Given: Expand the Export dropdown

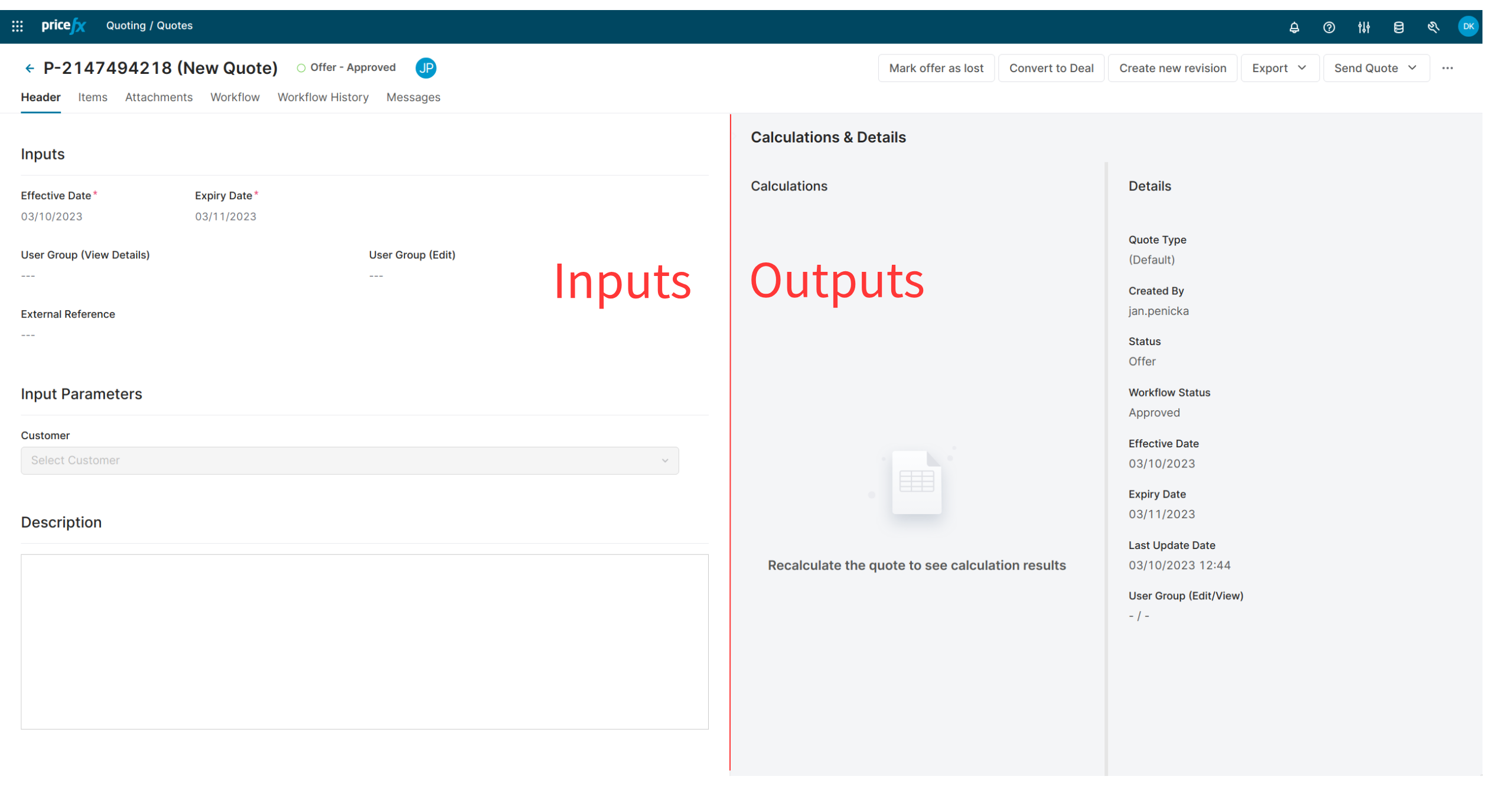Looking at the screenshot, I should [x=1279, y=68].
